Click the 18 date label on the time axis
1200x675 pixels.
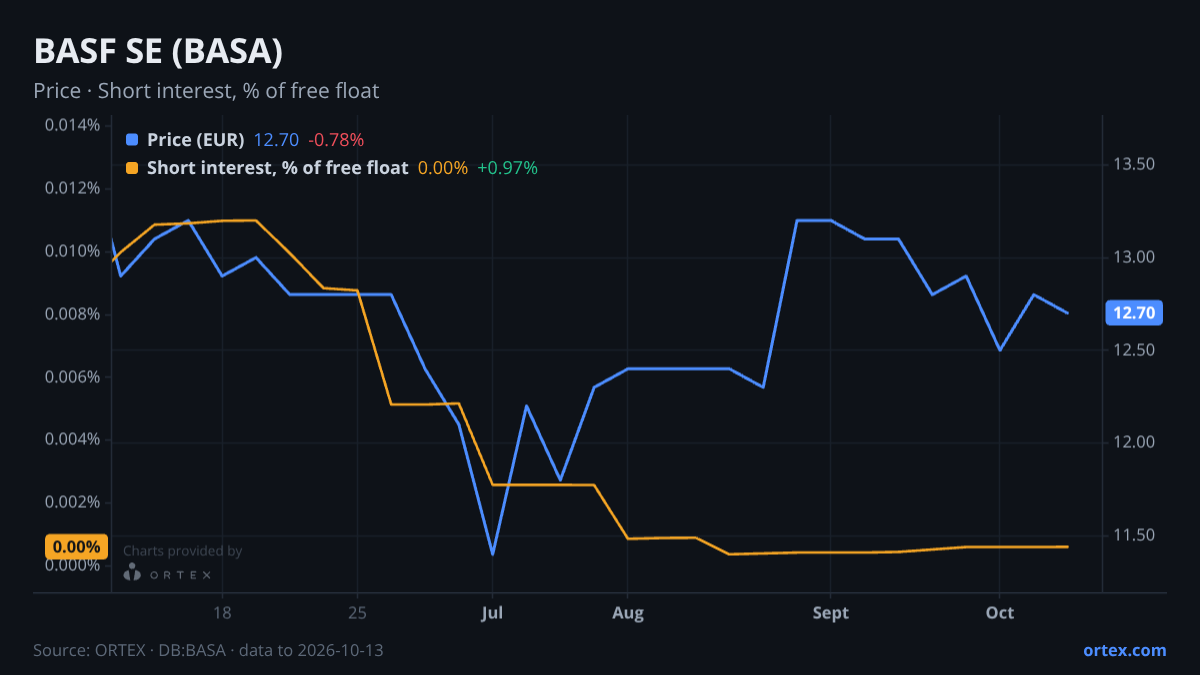point(222,613)
